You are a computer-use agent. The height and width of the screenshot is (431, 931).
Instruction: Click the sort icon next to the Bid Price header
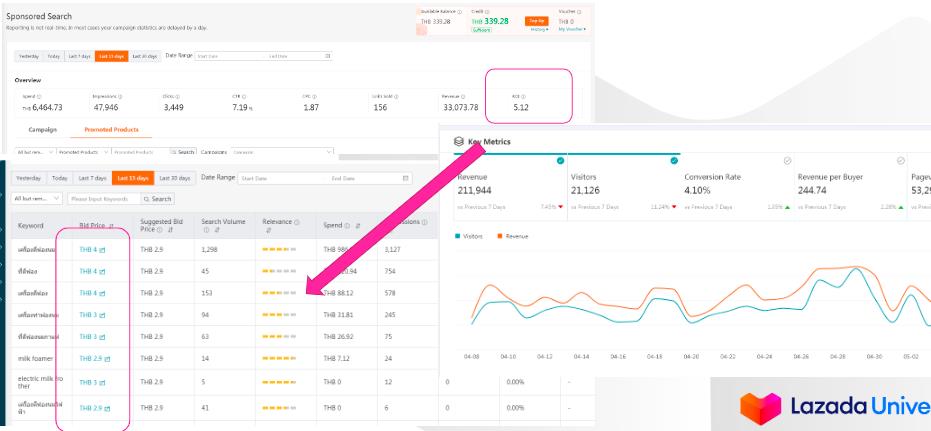[111, 227]
